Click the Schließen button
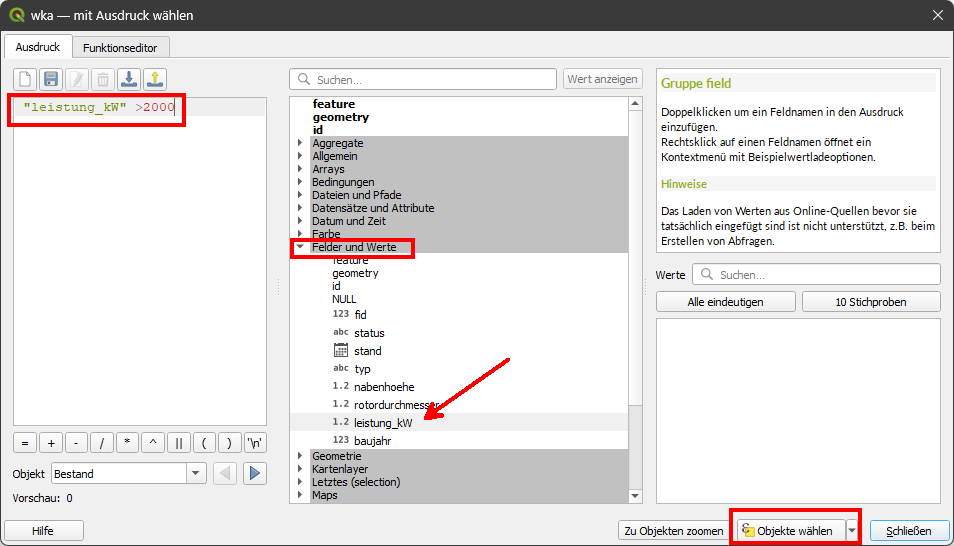 click(x=909, y=531)
